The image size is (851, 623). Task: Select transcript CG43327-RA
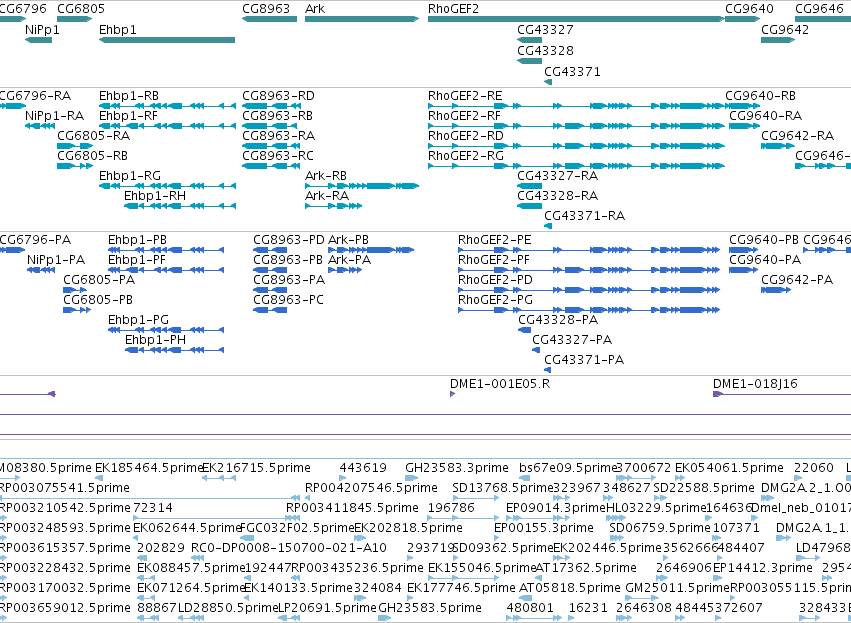coord(557,176)
